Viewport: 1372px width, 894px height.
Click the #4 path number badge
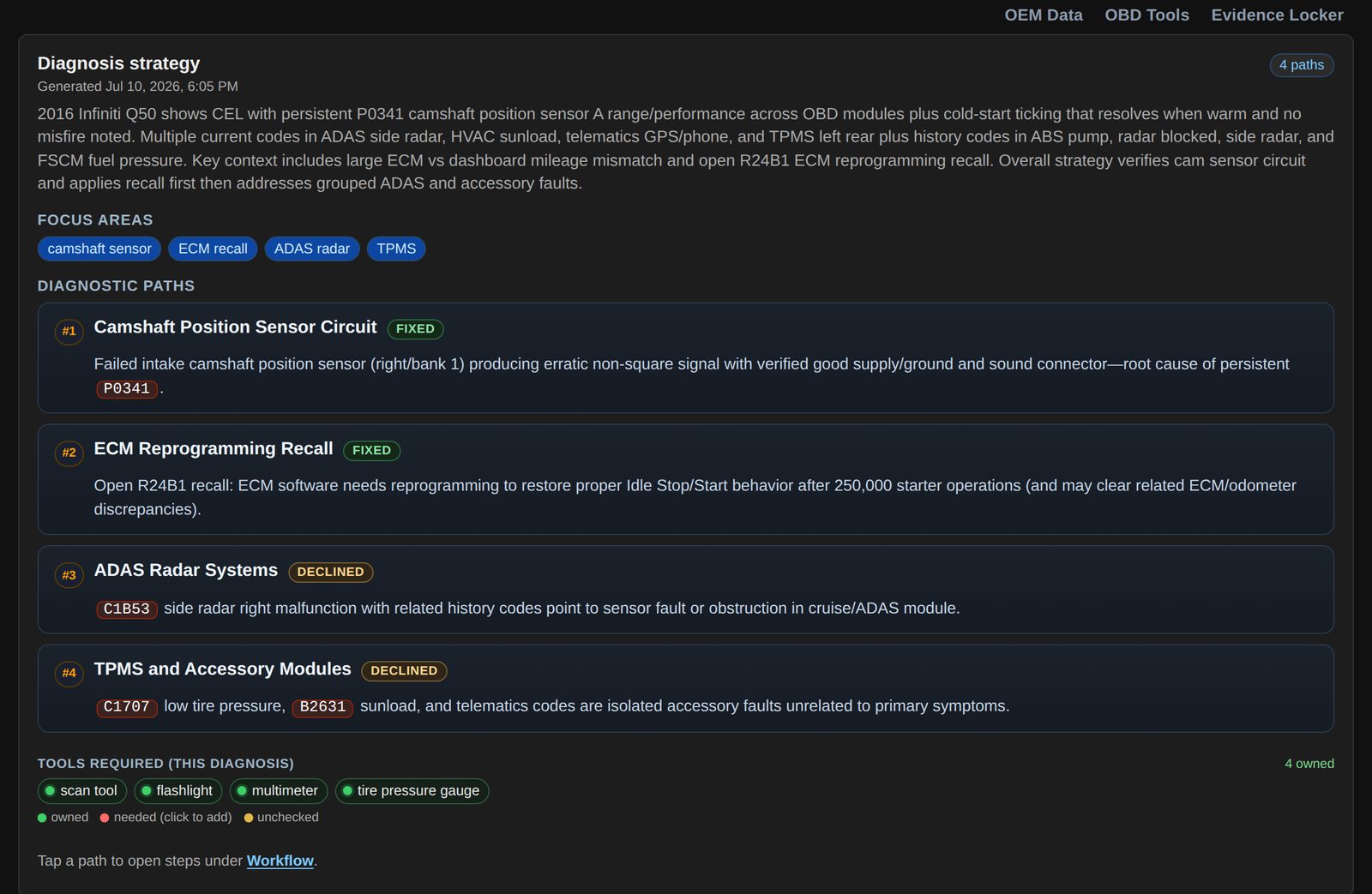(x=69, y=673)
